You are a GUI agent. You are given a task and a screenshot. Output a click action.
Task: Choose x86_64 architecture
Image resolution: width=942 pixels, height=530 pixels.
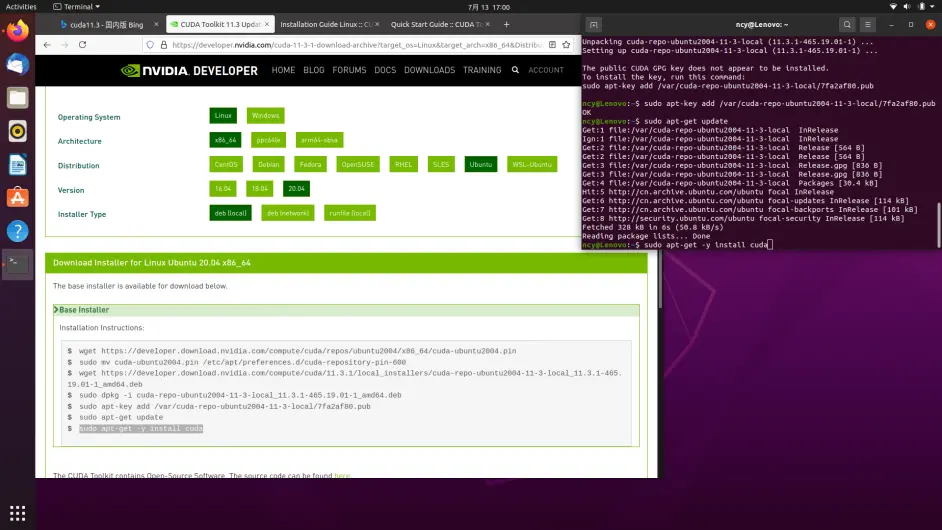pos(225,140)
